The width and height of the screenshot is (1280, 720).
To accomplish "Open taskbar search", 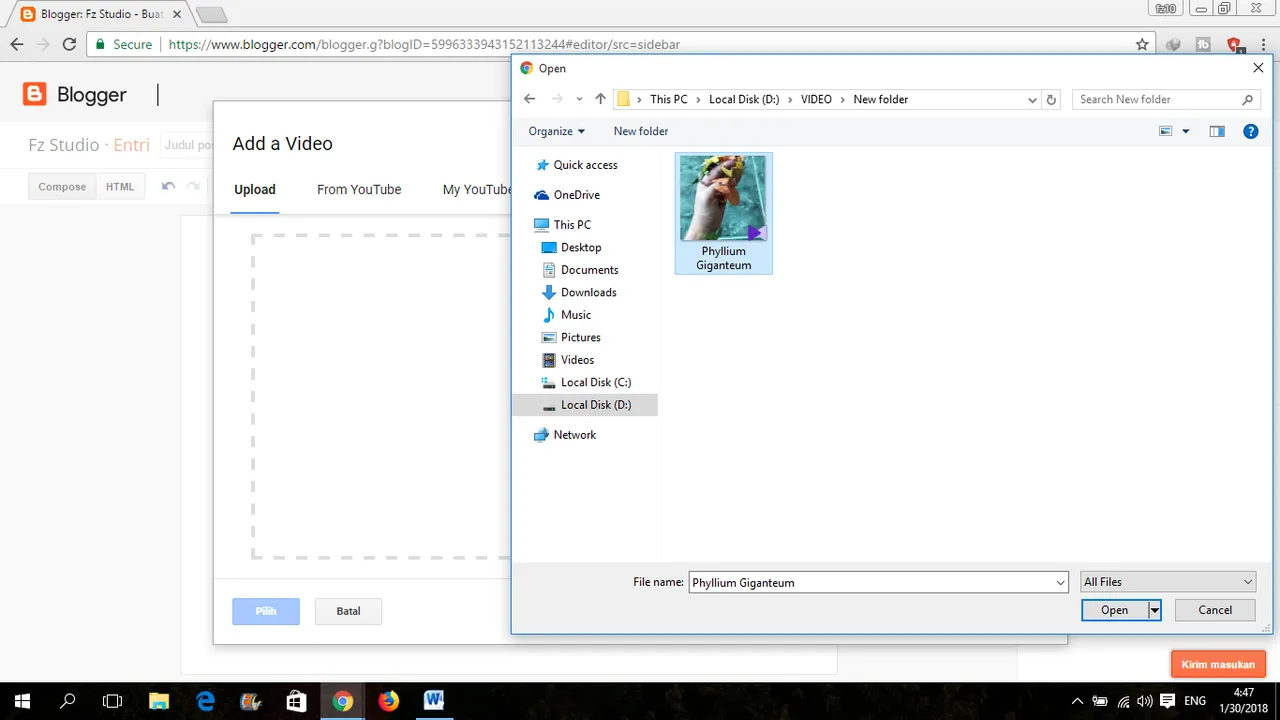I will click(68, 701).
